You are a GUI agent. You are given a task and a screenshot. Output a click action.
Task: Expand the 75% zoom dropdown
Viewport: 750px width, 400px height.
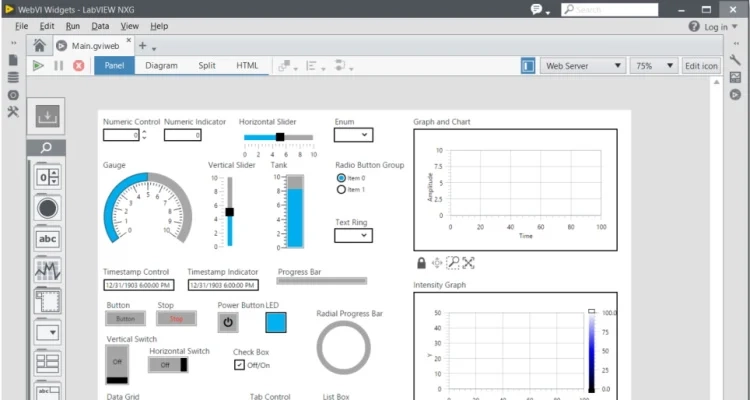[653, 66]
